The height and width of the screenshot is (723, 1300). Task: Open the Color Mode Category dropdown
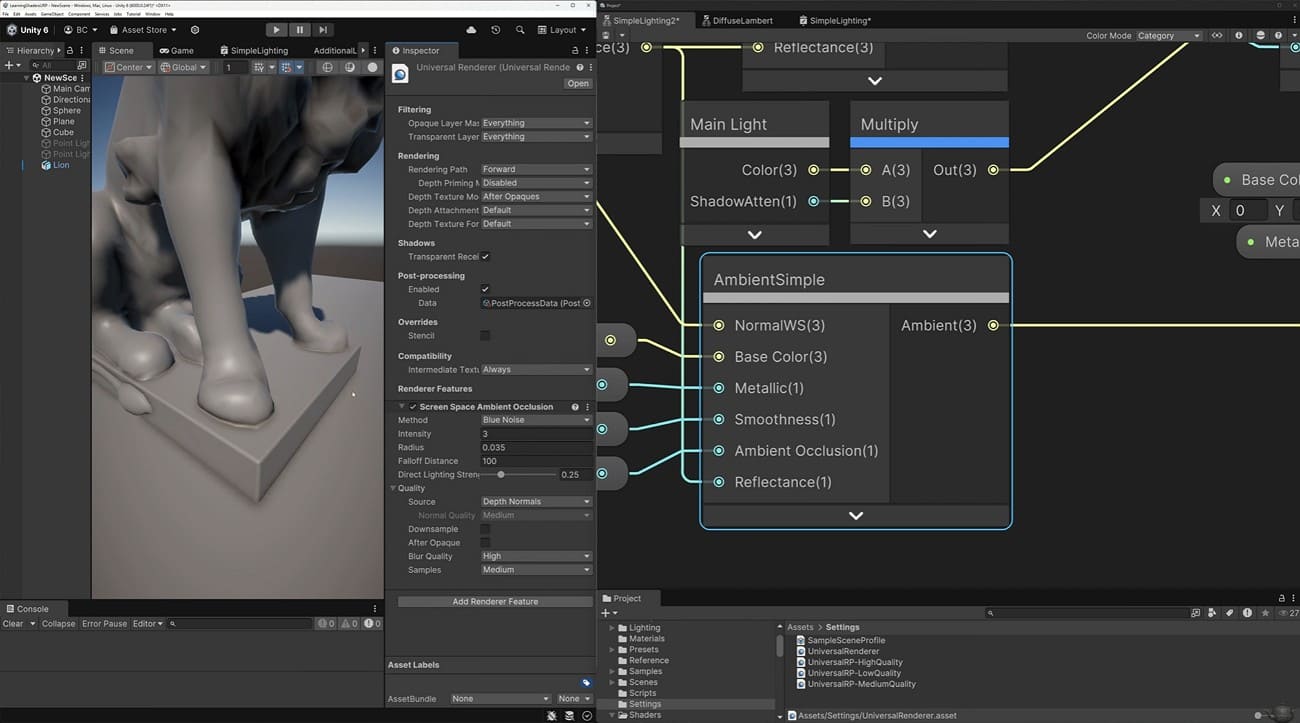(x=1167, y=35)
